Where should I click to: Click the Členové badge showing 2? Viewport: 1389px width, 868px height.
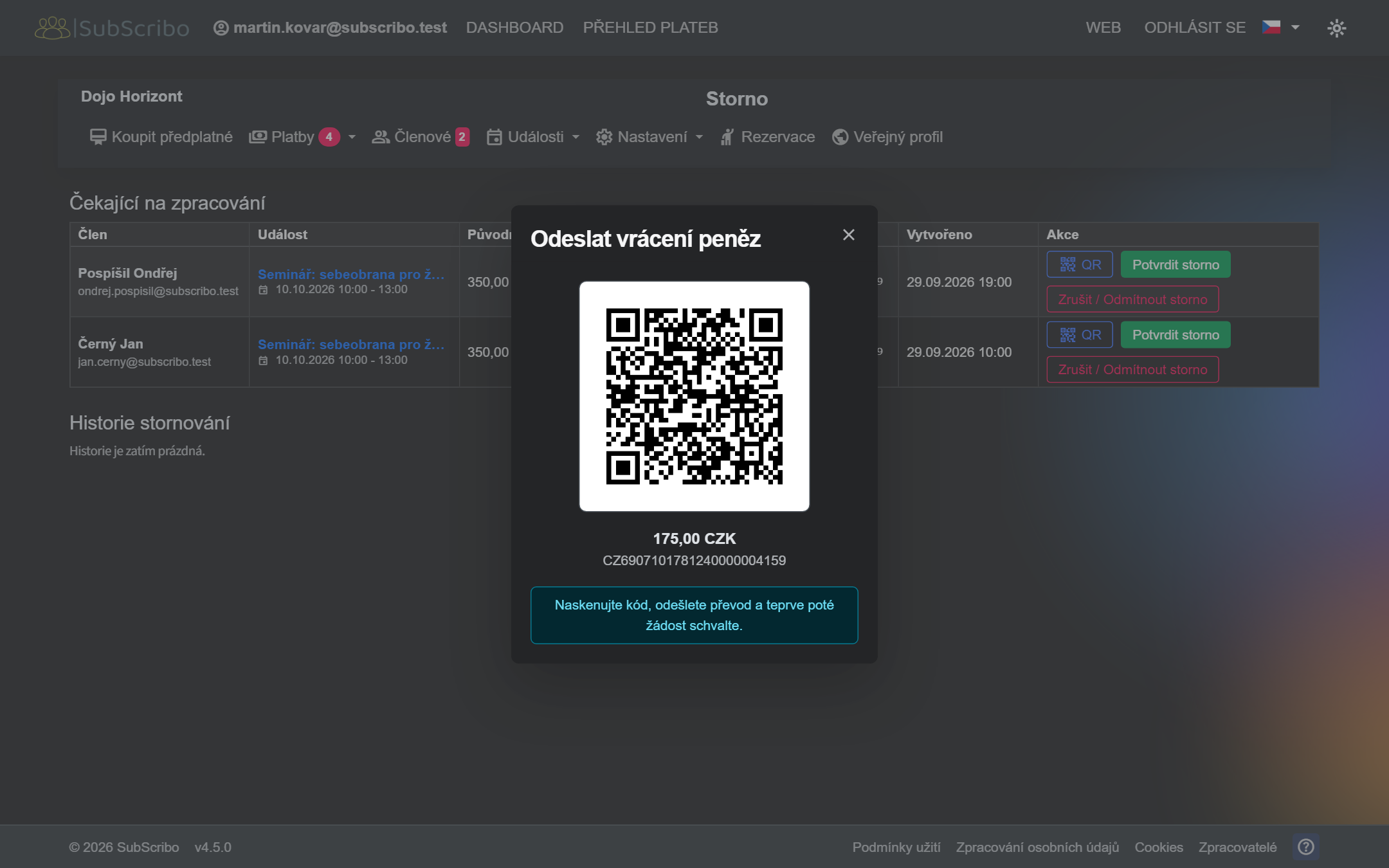pyautogui.click(x=462, y=137)
